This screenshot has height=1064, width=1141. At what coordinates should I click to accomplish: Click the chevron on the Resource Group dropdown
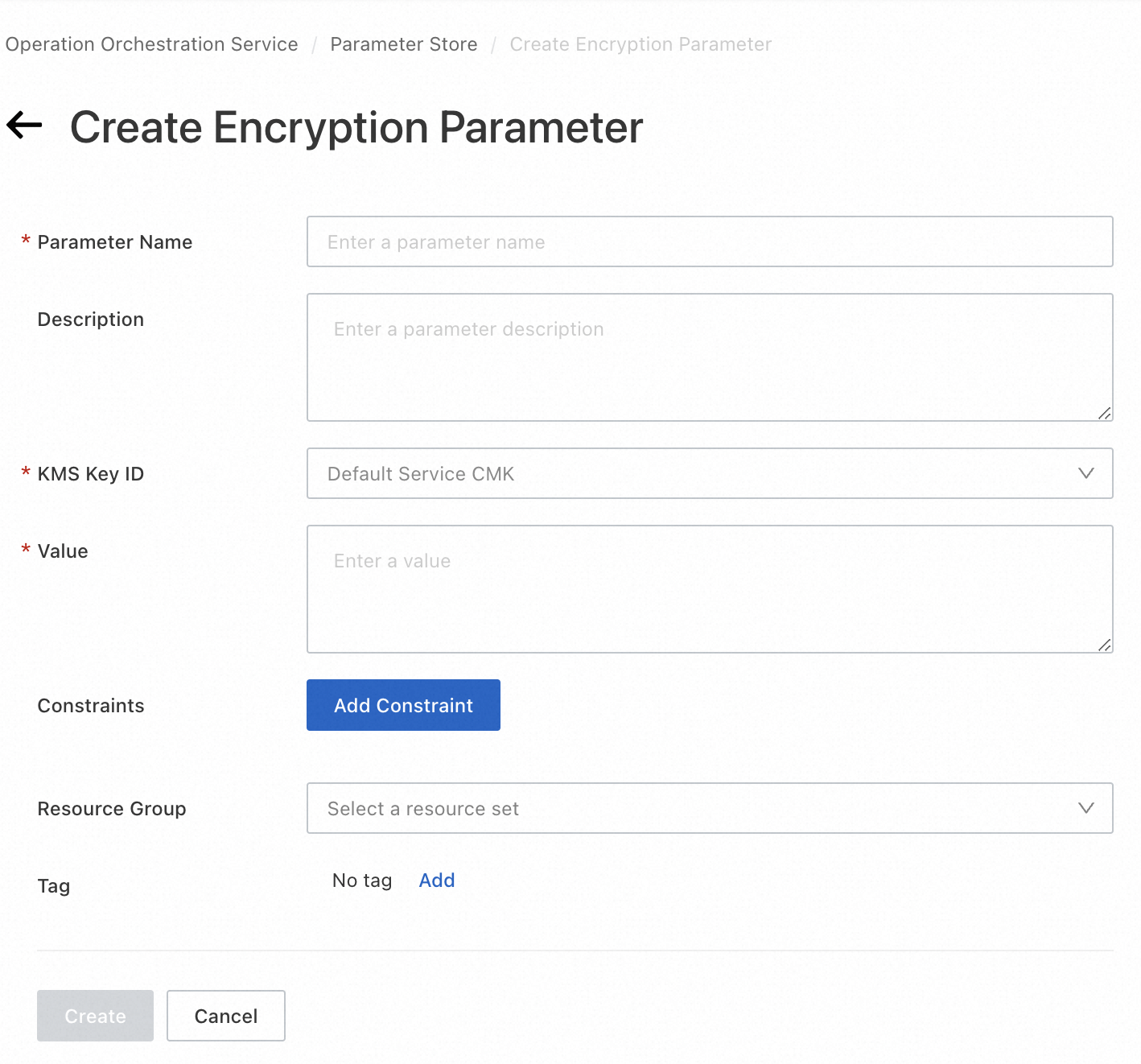pos(1087,808)
